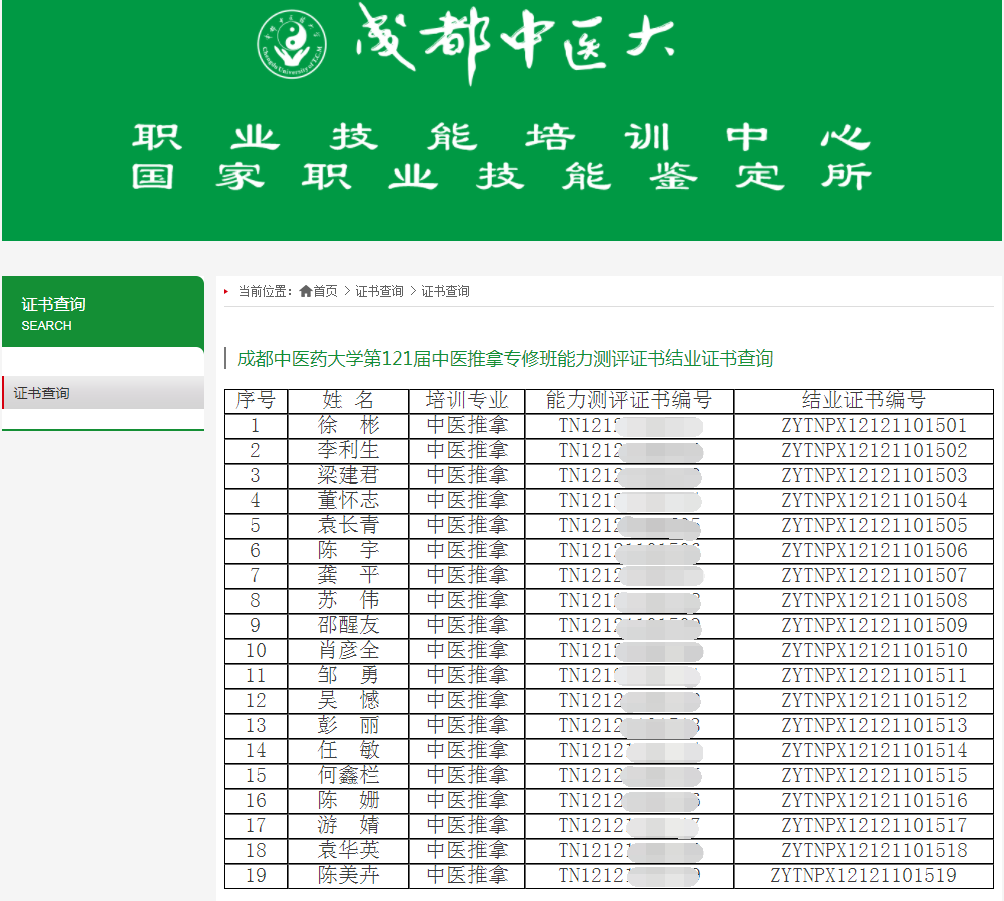The image size is (1004, 901).
Task: Click certificate number ZYTNPX12121101502
Action: pos(874,450)
